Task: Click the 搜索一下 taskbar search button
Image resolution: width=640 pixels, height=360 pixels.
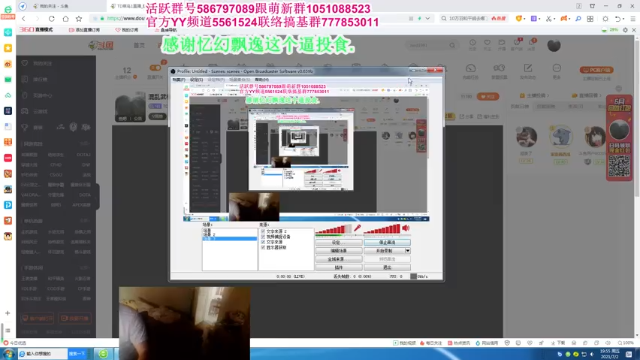Action: pyautogui.click(x=77, y=353)
